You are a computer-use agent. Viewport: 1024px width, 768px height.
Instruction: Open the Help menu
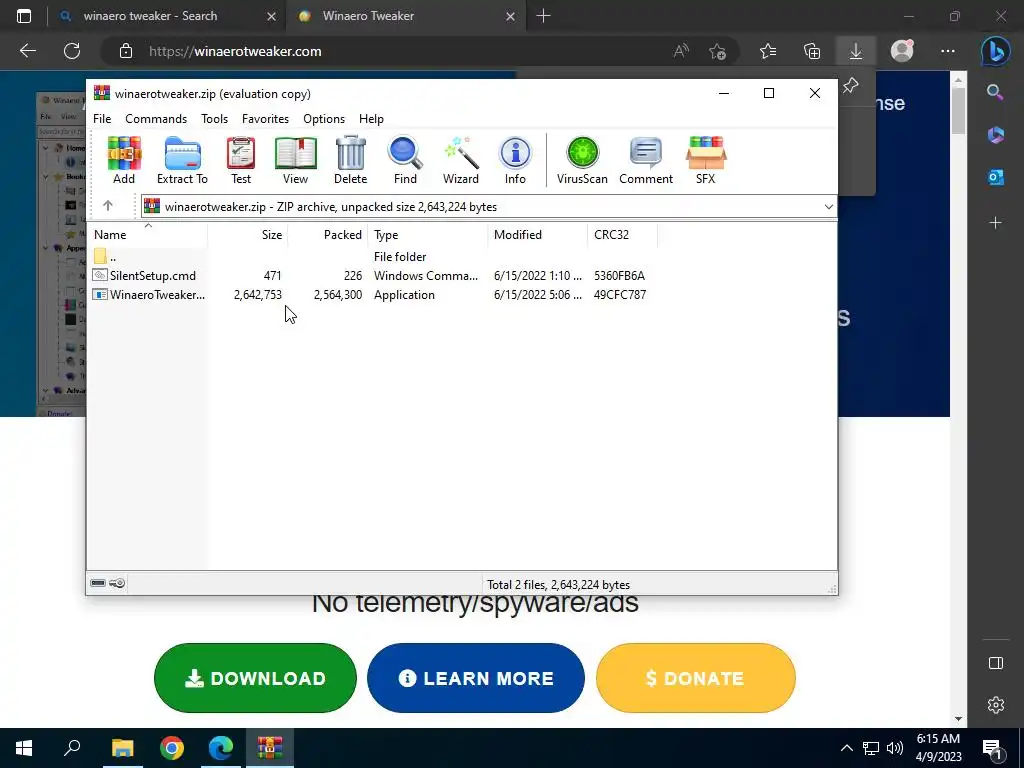(371, 119)
